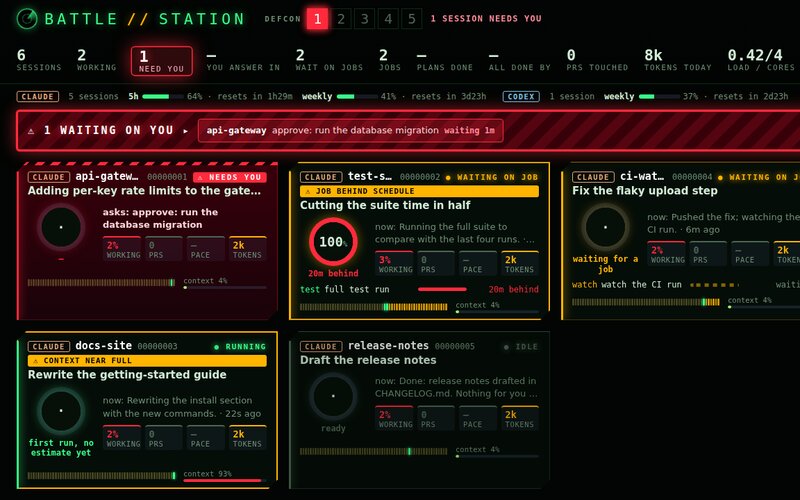Click Claude 5h usage bar at 64%
Screen dimensions: 800x500
tap(163, 96)
